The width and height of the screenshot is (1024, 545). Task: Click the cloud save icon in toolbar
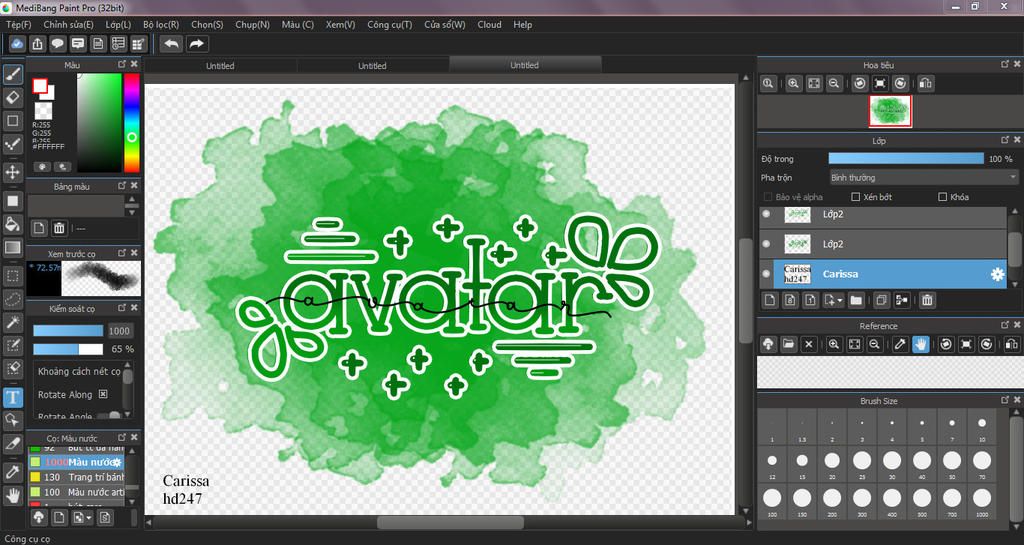click(x=17, y=44)
